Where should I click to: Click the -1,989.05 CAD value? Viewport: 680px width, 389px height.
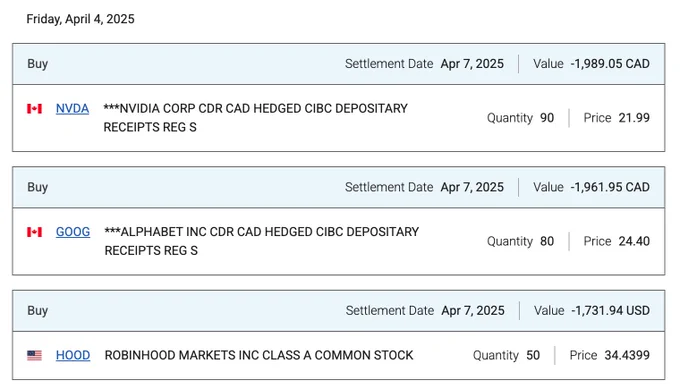[x=610, y=64]
